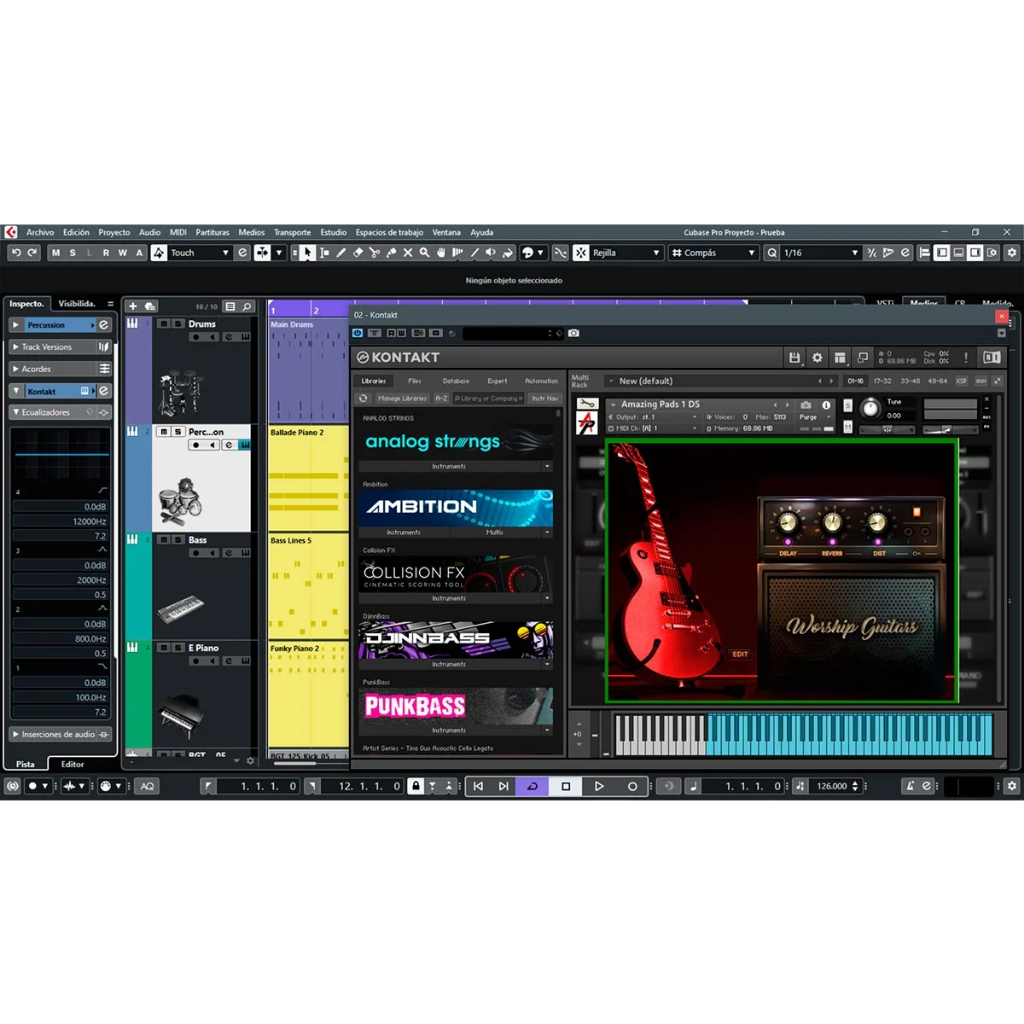Switch to the Editor tab at bottom

coord(72,764)
